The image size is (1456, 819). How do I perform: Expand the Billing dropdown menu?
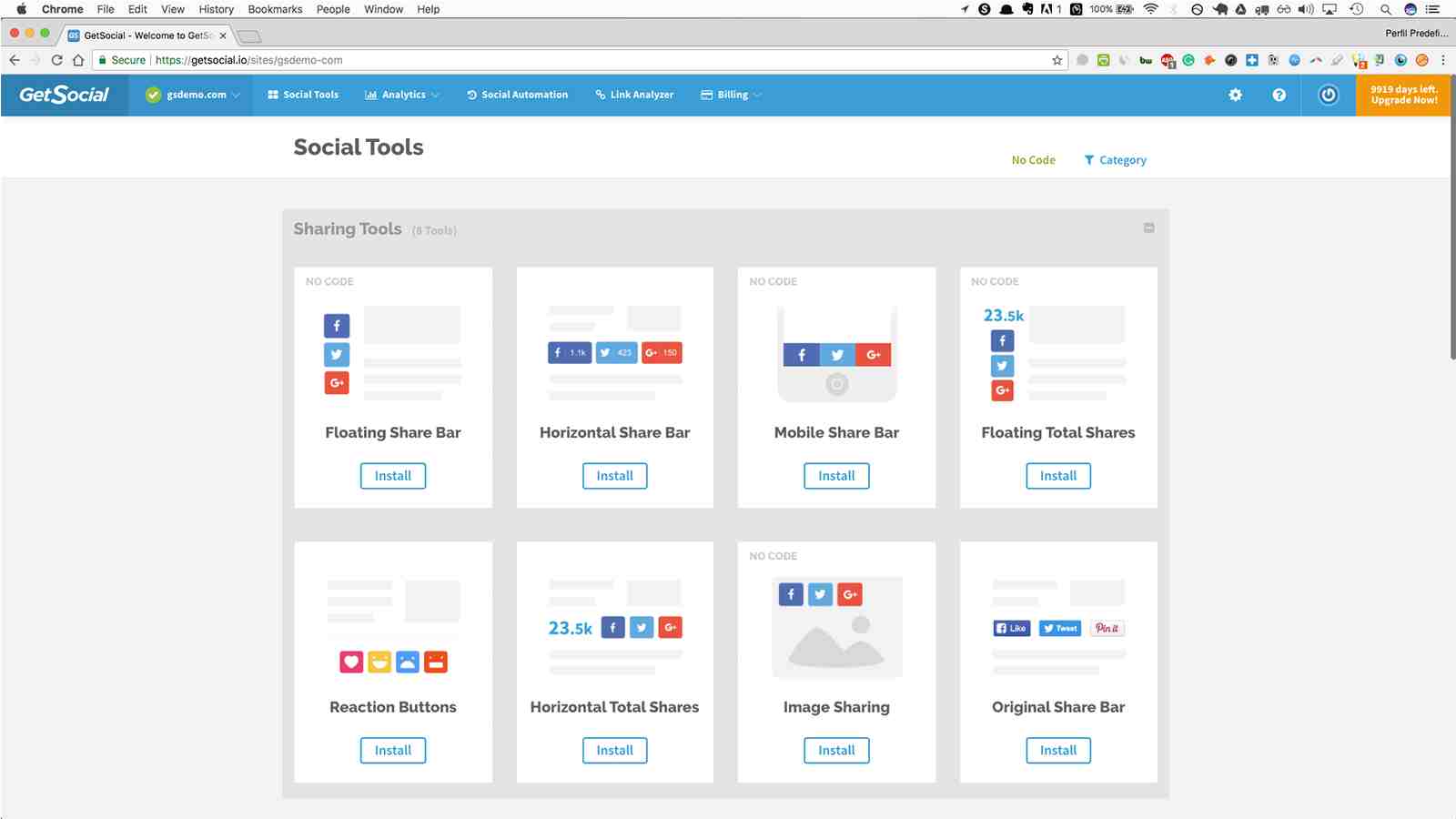pyautogui.click(x=731, y=95)
